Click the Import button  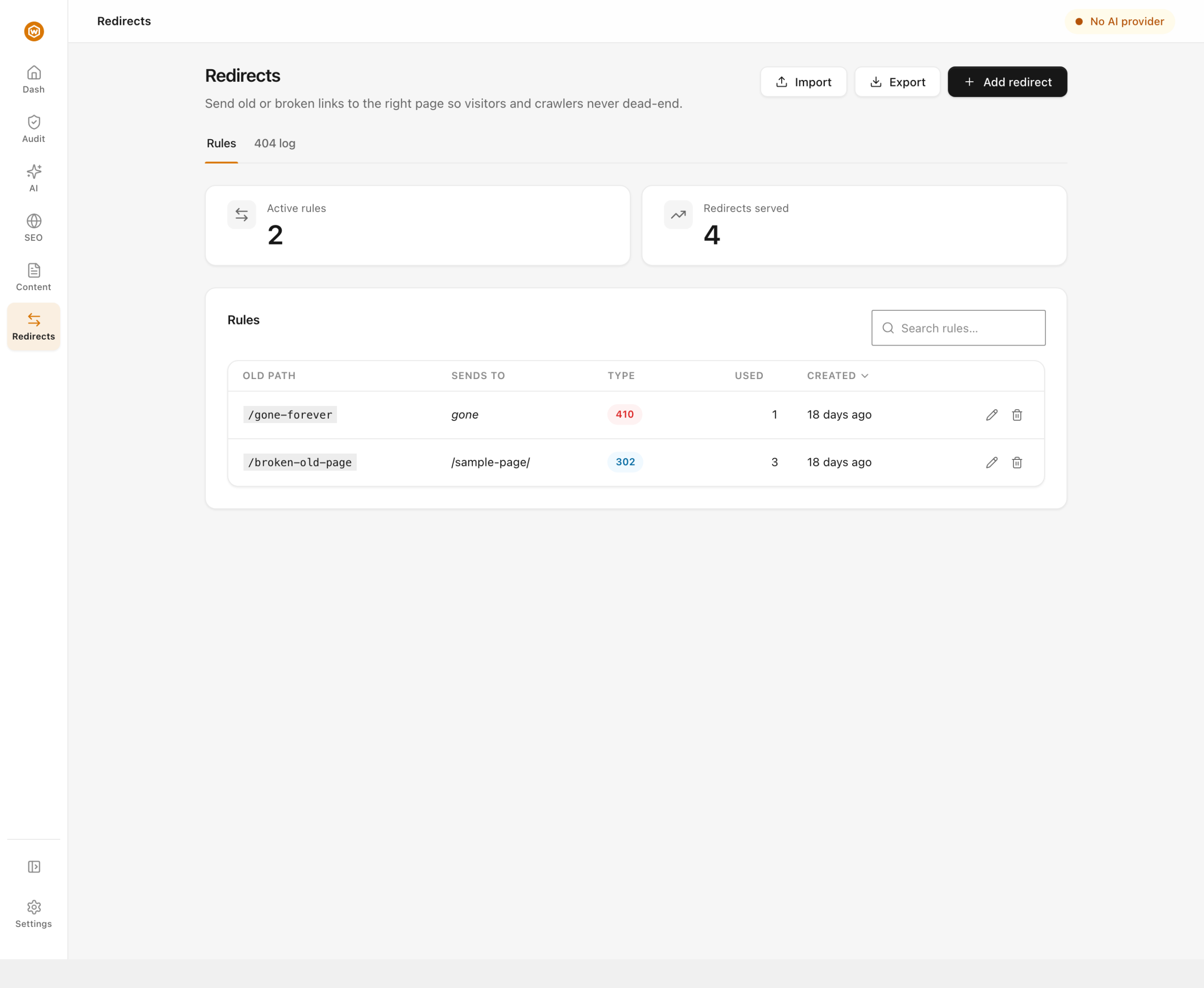[x=803, y=82]
